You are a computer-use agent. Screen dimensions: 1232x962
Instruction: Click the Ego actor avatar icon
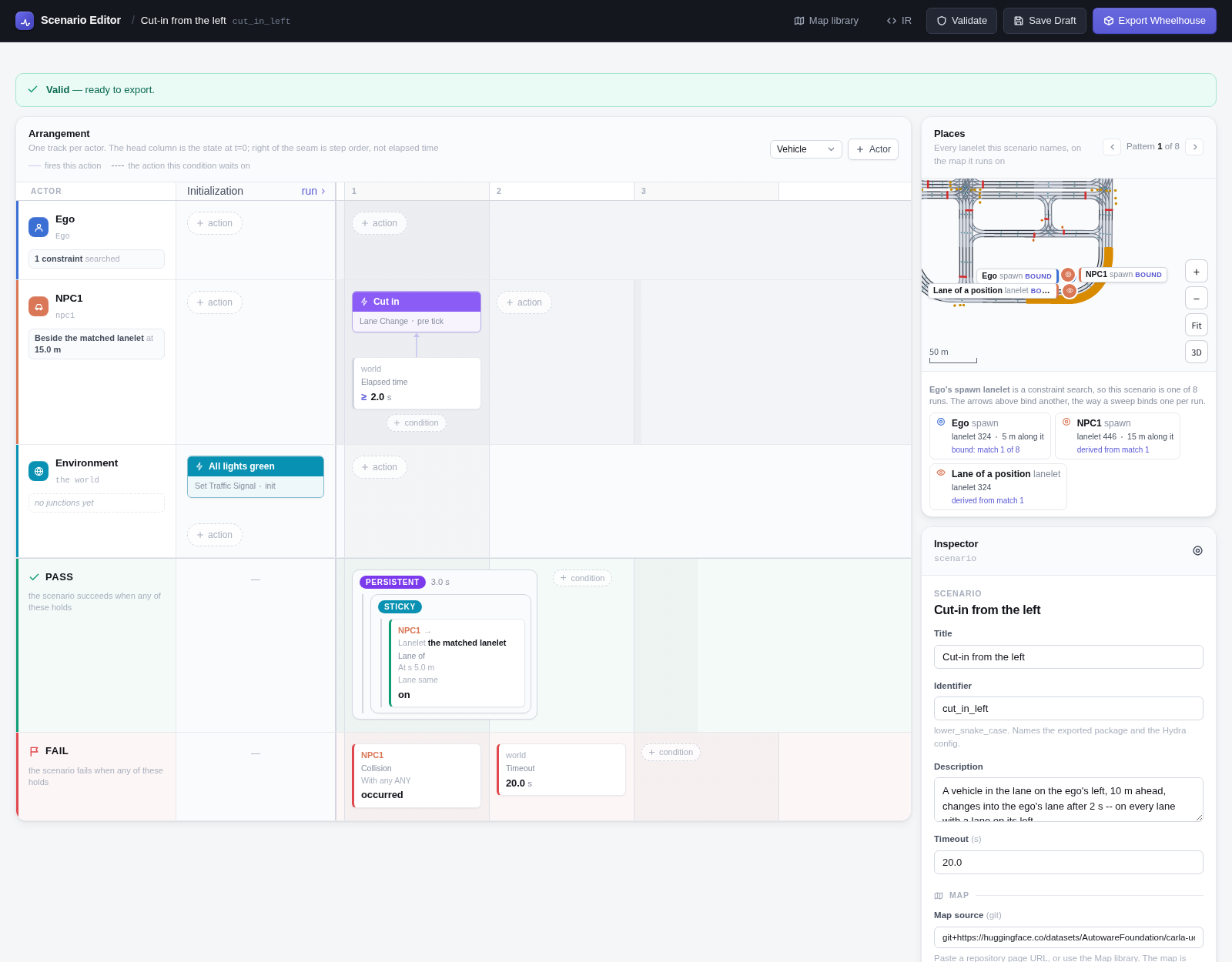point(38,227)
